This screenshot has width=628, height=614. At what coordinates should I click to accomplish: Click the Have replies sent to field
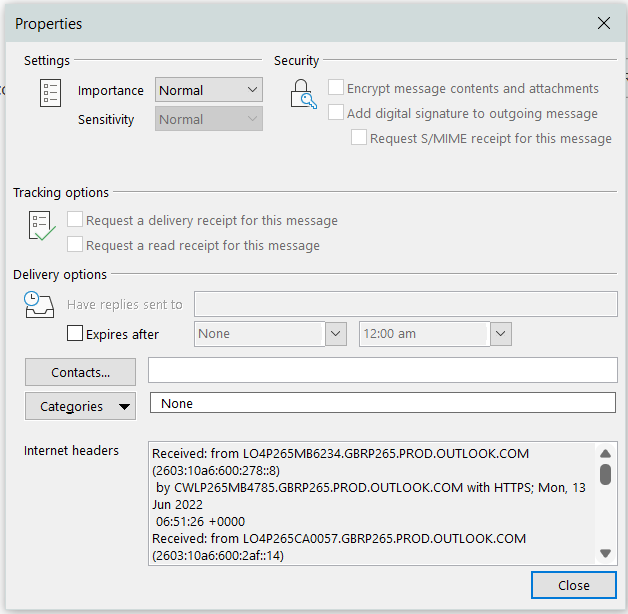[x=405, y=304]
